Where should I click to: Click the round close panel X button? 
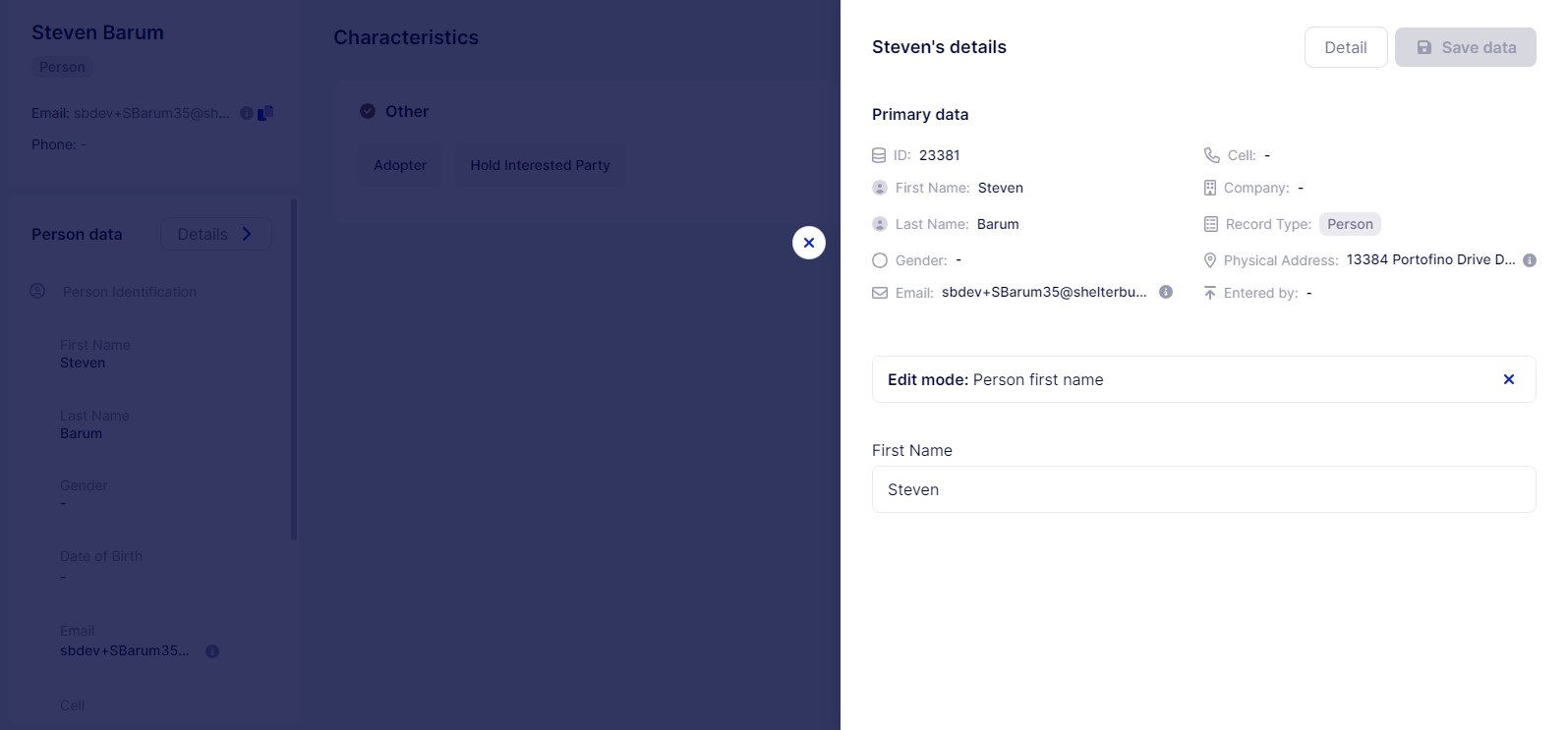809,243
